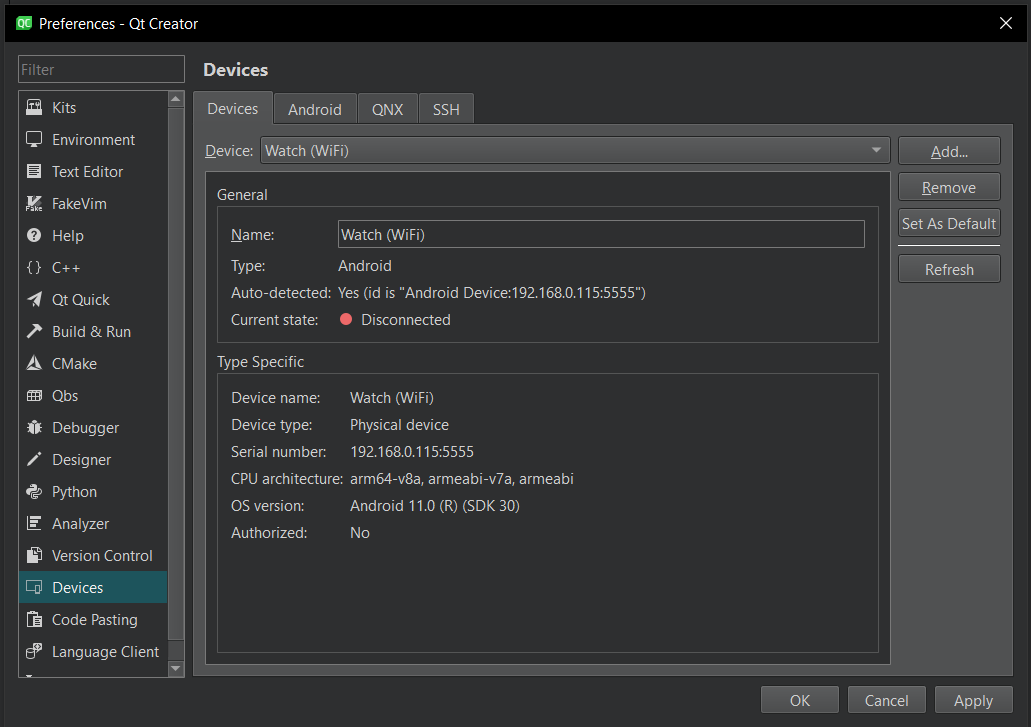Click the category list scrollbar thumb
Screen dimensions: 1031x727
pyautogui.click(x=176, y=374)
